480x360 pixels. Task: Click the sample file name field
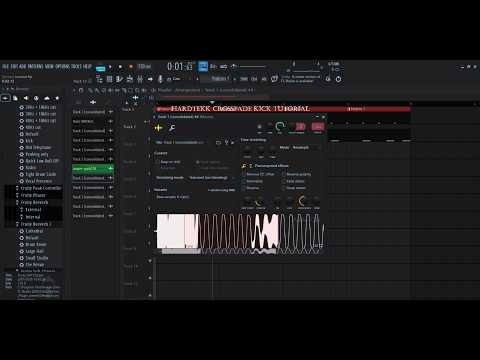pos(181,143)
